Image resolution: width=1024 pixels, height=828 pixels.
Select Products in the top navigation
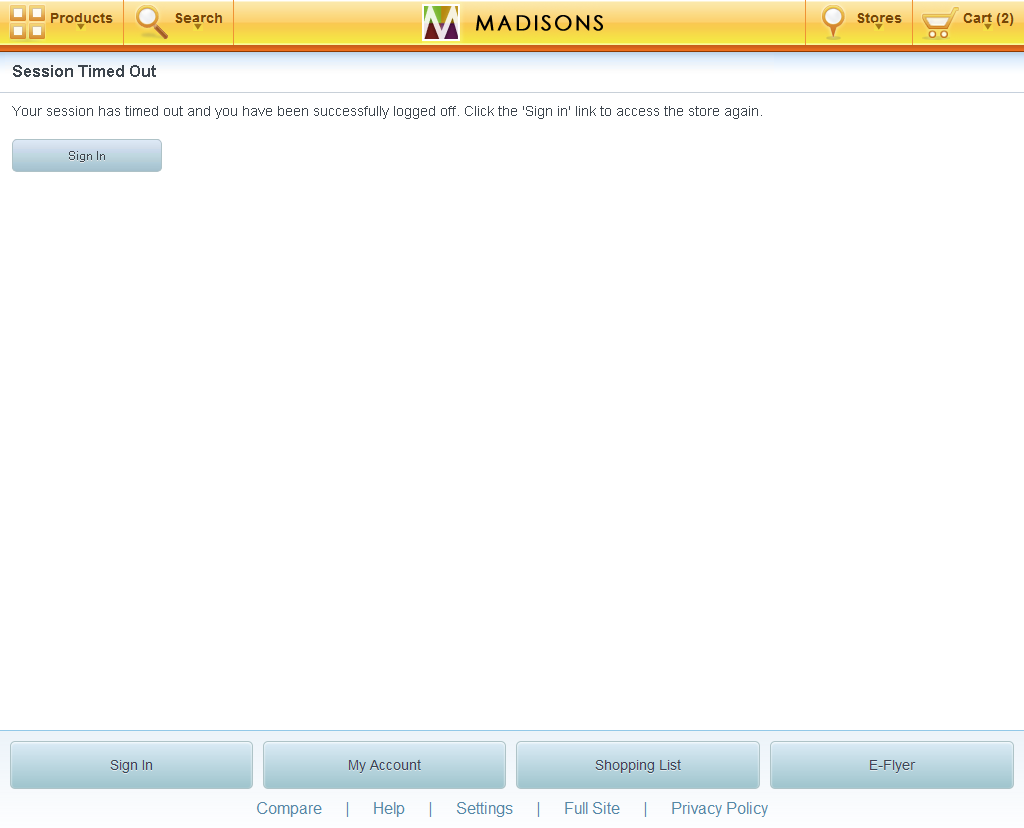80,18
